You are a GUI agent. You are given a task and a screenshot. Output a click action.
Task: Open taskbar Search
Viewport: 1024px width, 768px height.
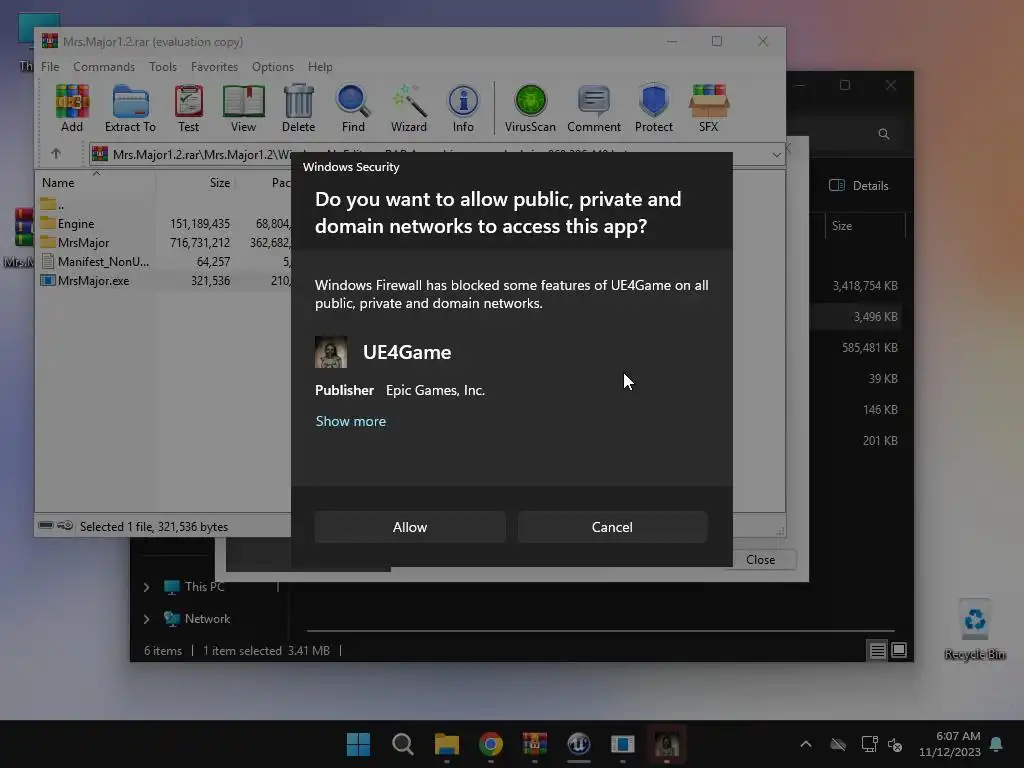[x=402, y=744]
